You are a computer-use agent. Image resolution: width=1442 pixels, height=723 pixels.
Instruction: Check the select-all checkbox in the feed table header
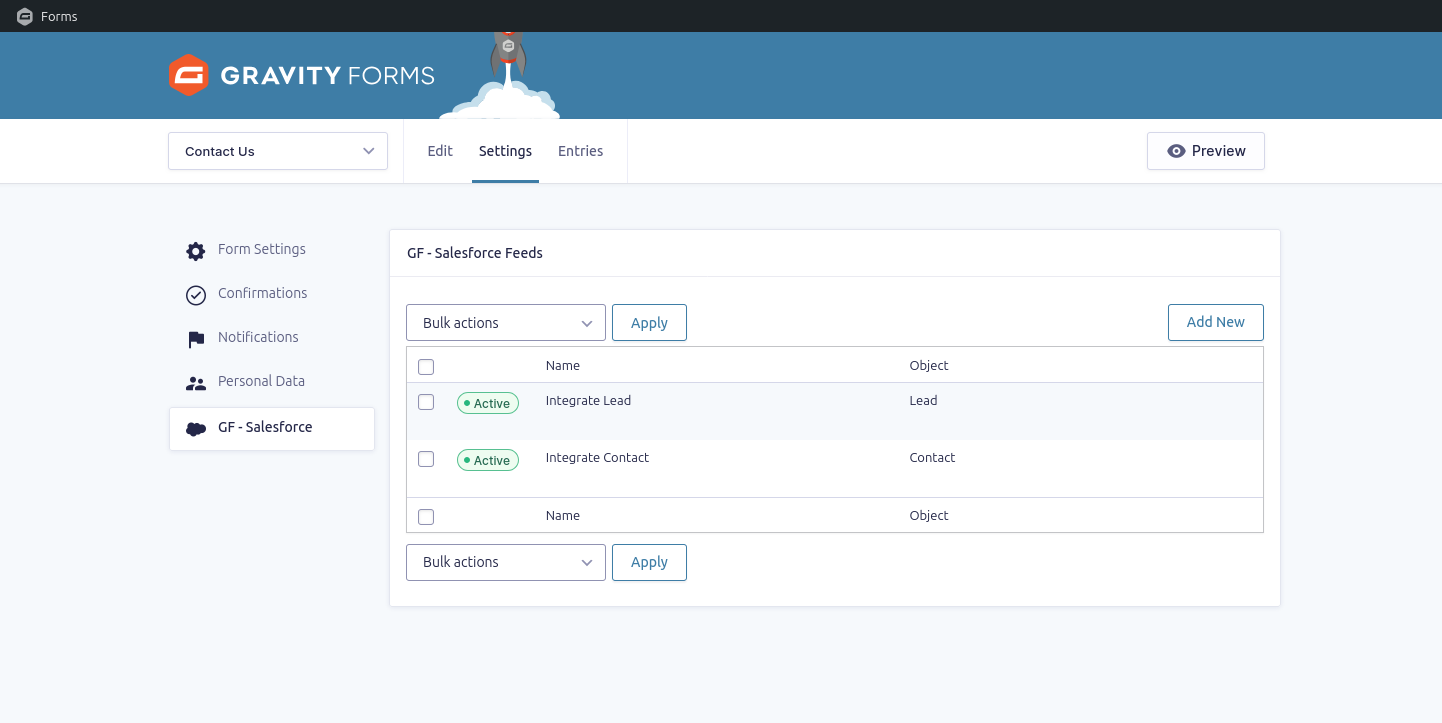(x=426, y=366)
